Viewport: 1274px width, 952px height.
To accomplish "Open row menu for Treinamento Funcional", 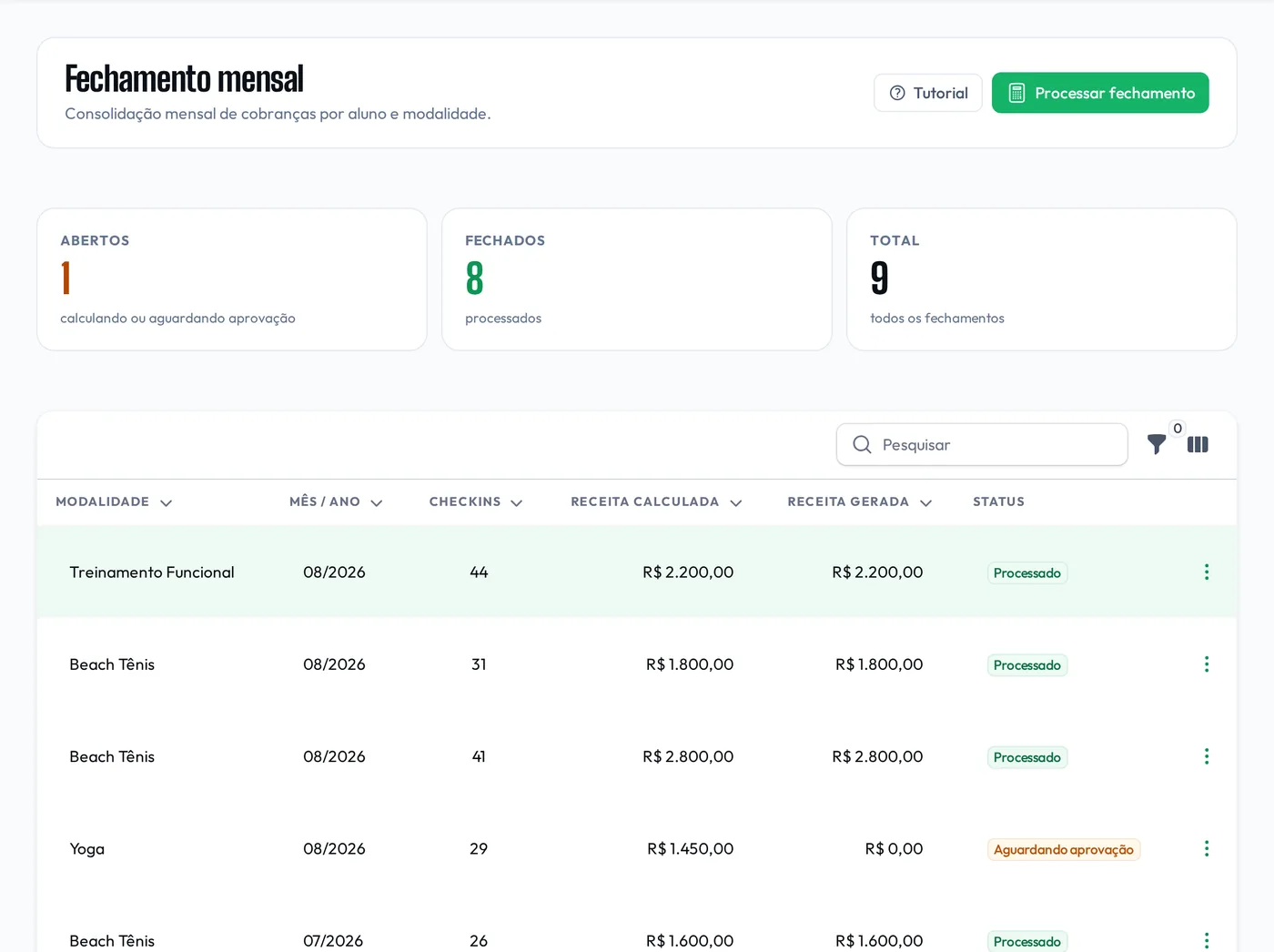I will pyautogui.click(x=1207, y=572).
